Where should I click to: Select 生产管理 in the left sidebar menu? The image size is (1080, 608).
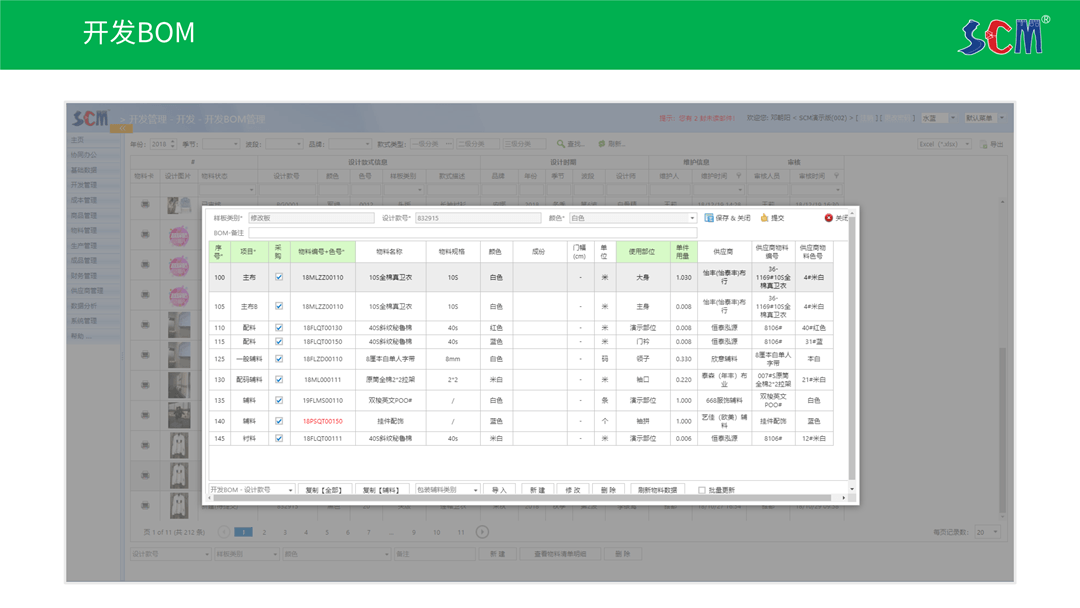tap(84, 245)
